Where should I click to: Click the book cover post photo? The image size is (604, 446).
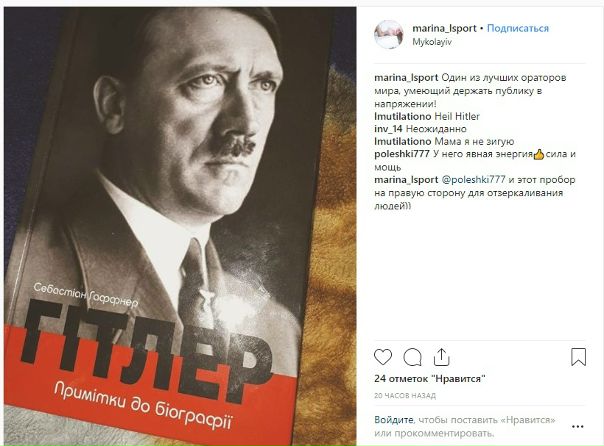(180, 226)
